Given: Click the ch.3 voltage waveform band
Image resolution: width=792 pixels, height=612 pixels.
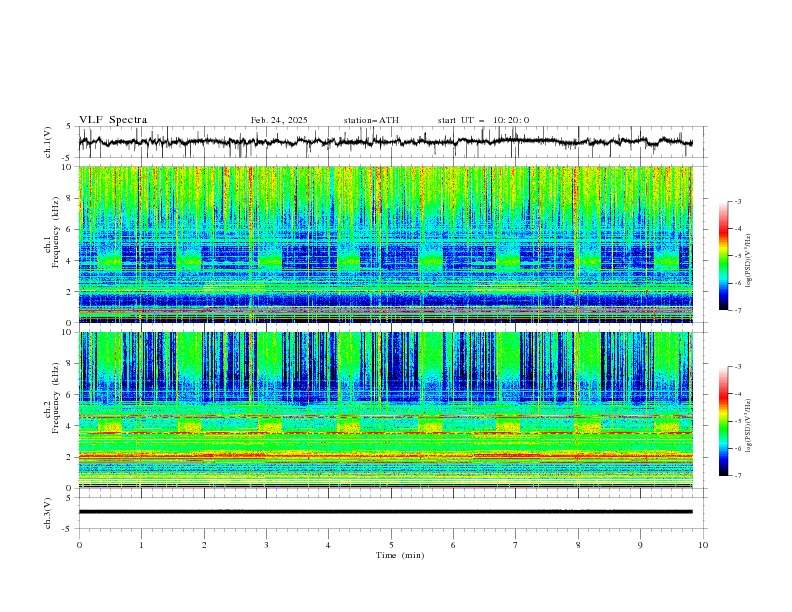Looking at the screenshot, I should [385, 512].
